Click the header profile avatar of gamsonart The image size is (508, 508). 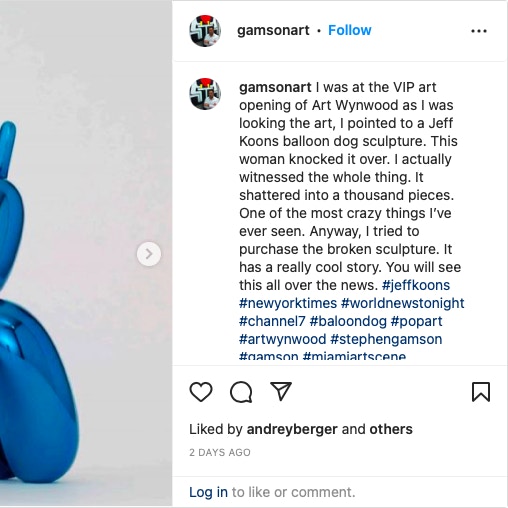tap(205, 31)
